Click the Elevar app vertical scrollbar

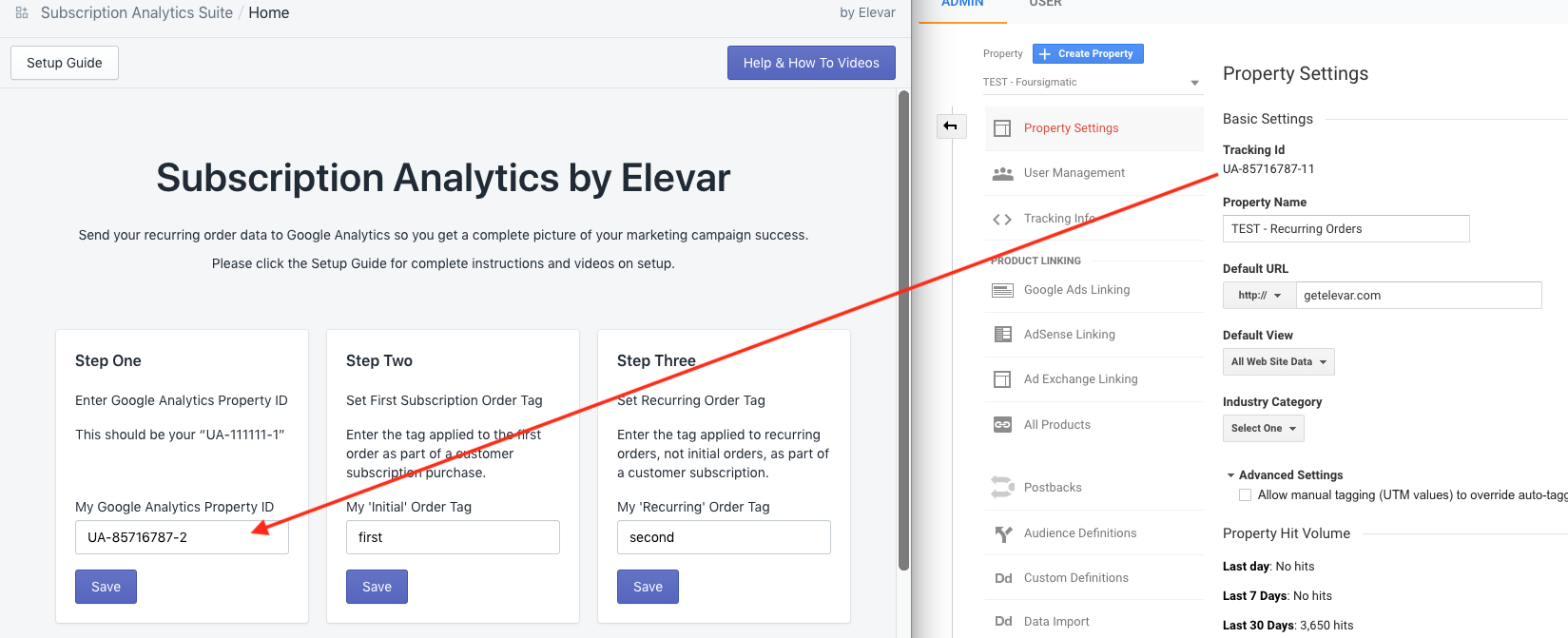903,330
